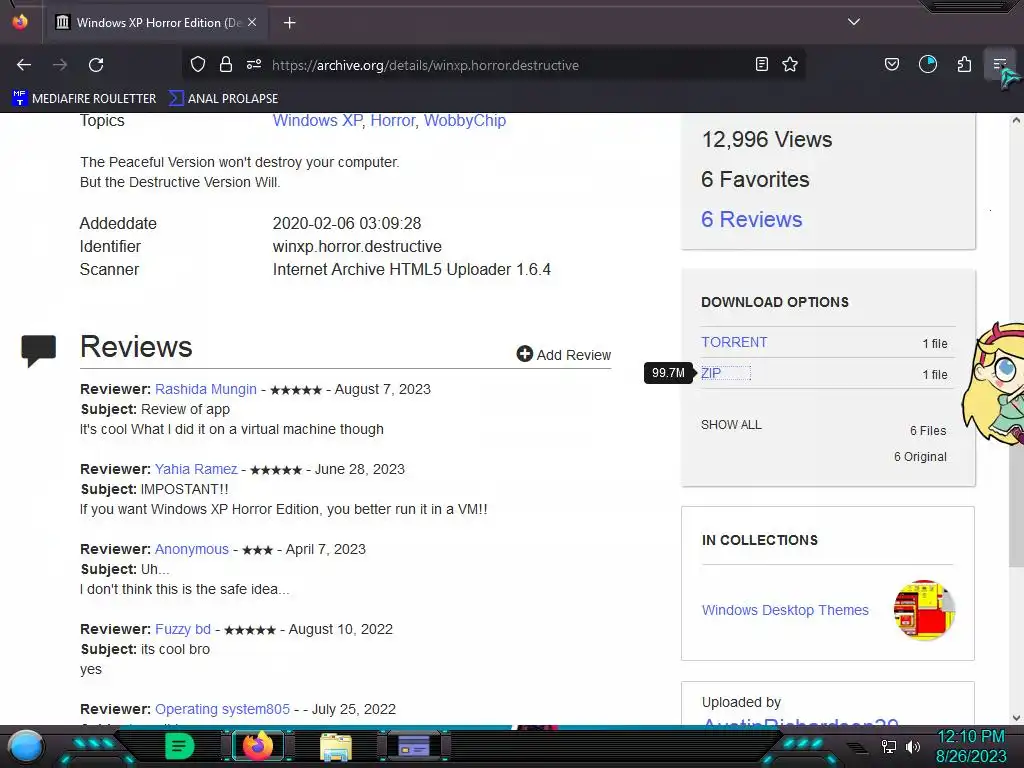Screen dimensions: 1024x768
Task: Open reviewer Operating system805 profile
Action: click(222, 709)
